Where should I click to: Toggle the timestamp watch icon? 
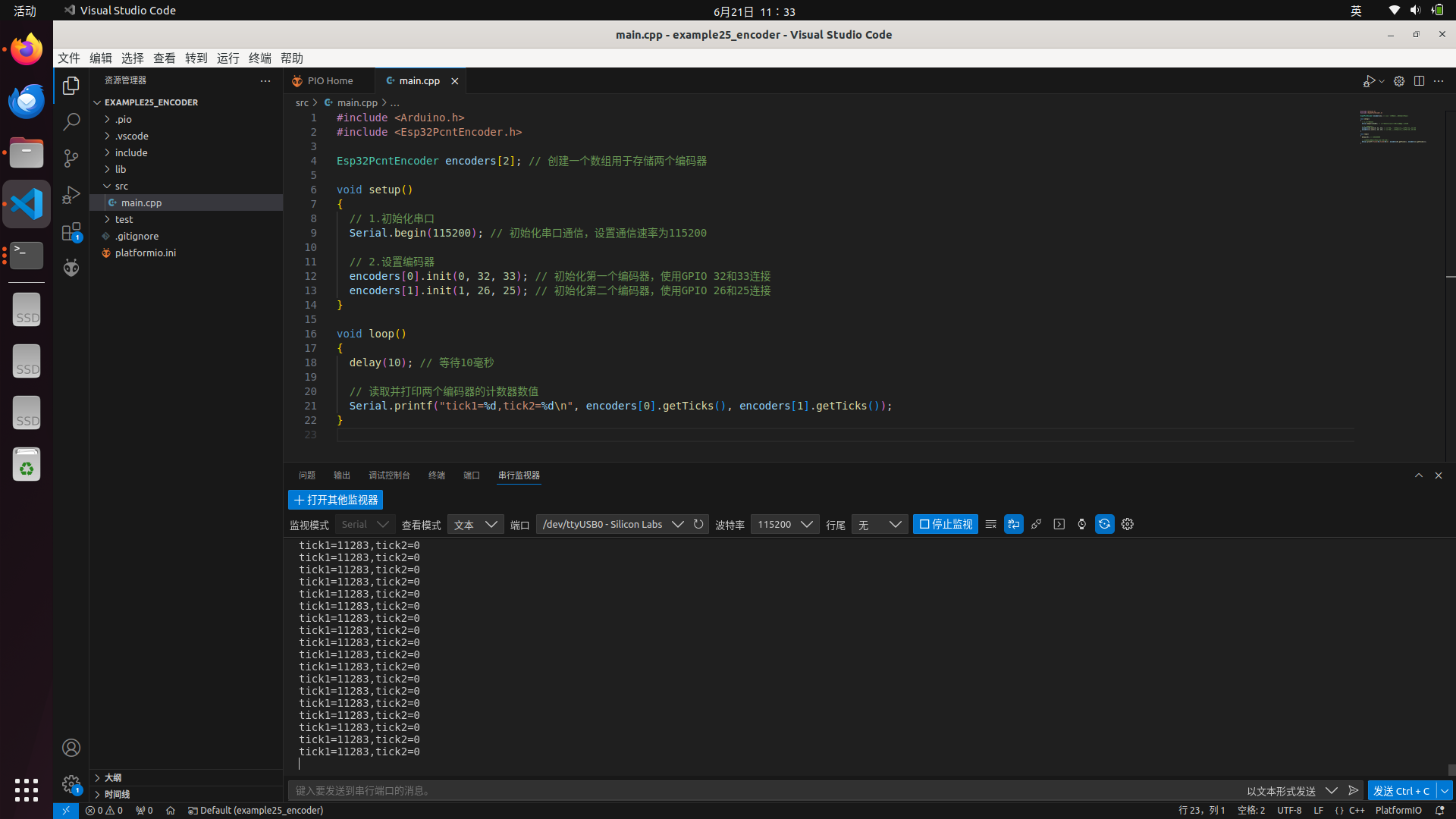[1082, 524]
